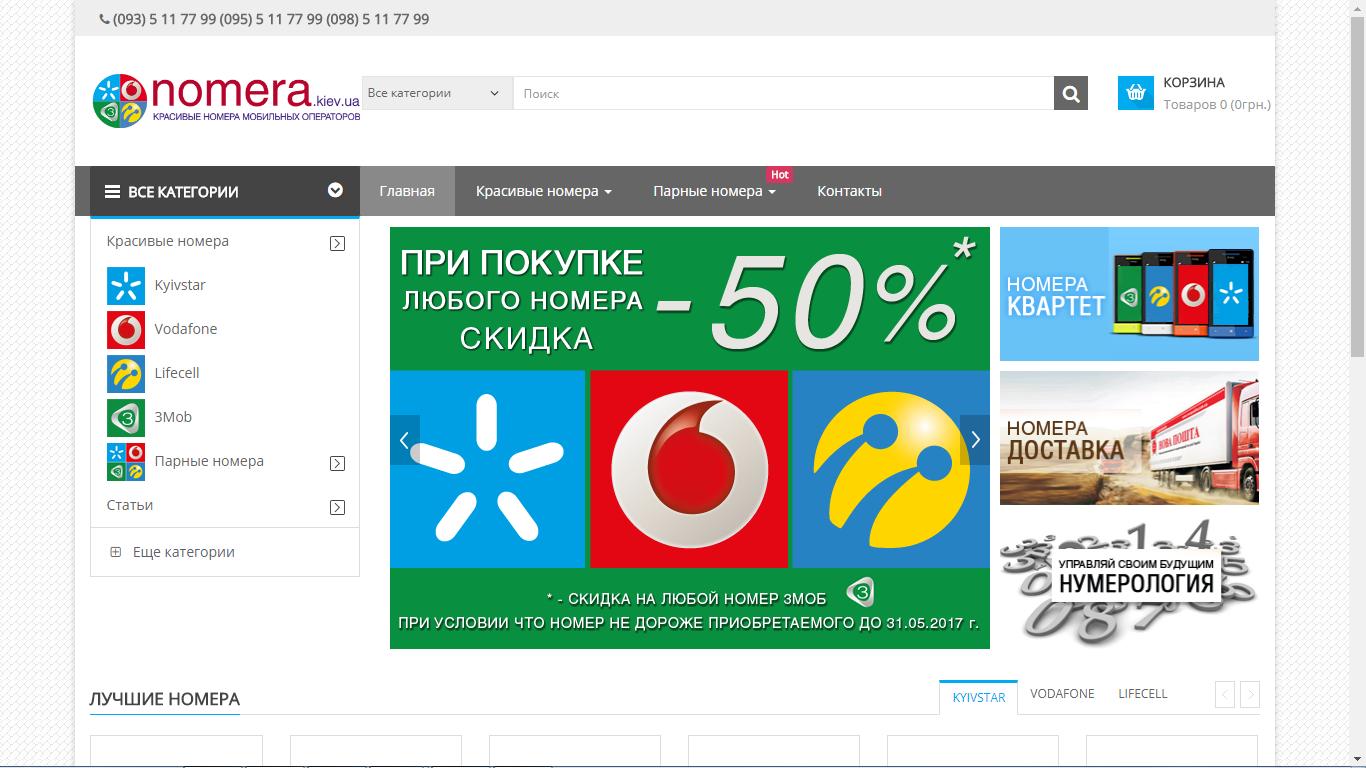This screenshot has height=768, width=1366.
Task: Show previous banner slide with left arrow
Action: point(404,440)
